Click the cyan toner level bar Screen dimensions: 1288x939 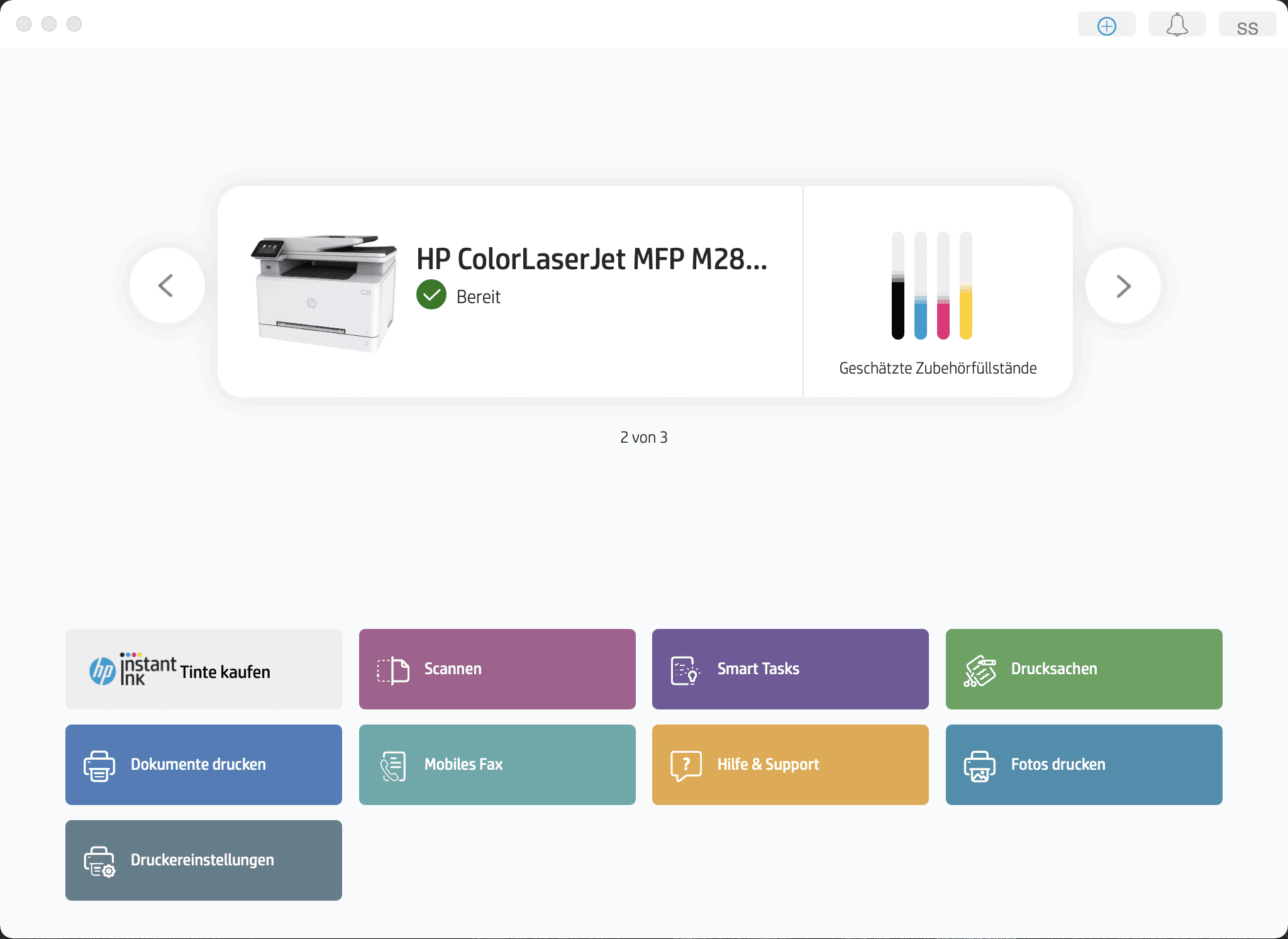click(x=921, y=286)
